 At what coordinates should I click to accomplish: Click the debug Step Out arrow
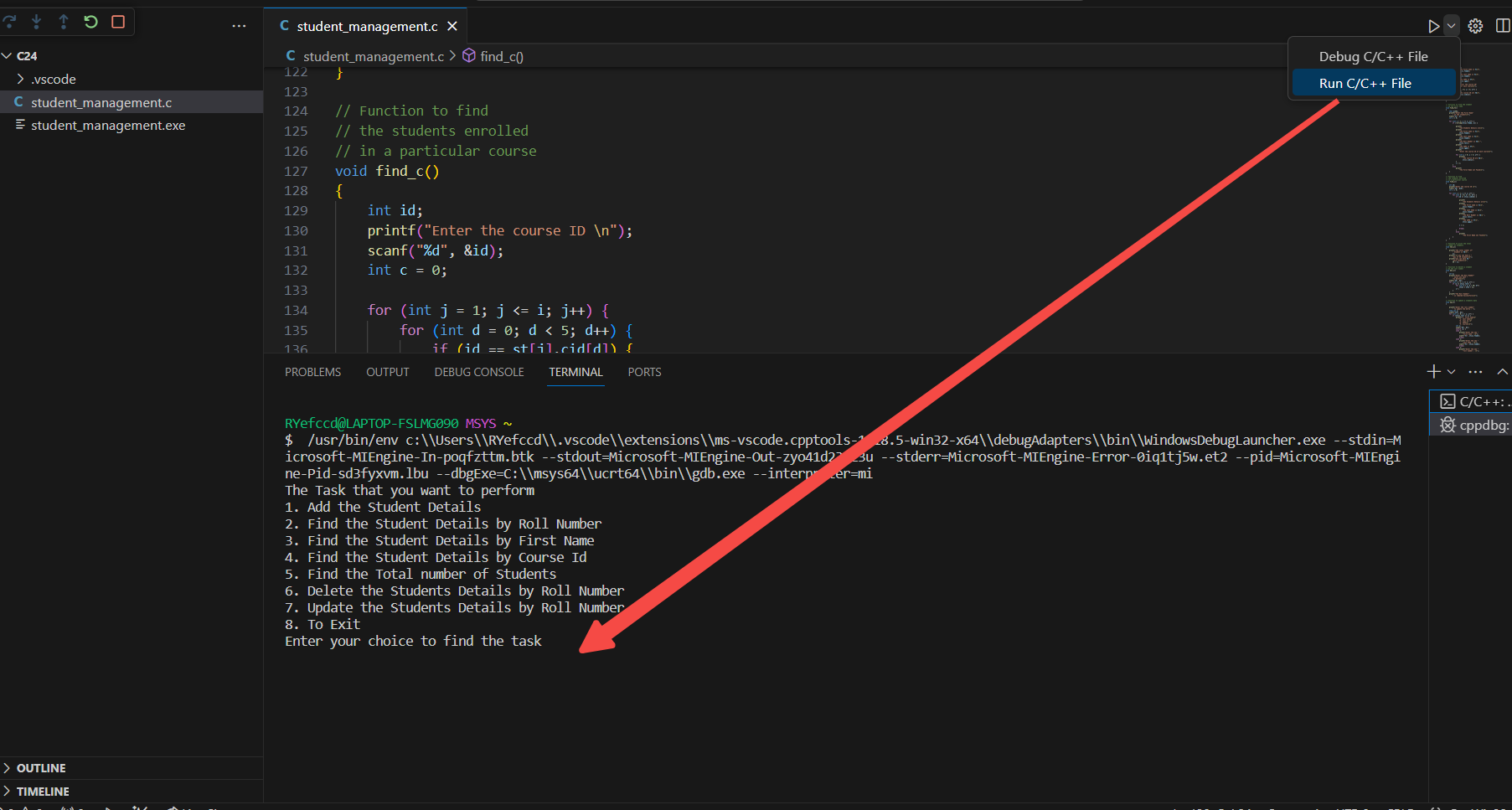[64, 22]
